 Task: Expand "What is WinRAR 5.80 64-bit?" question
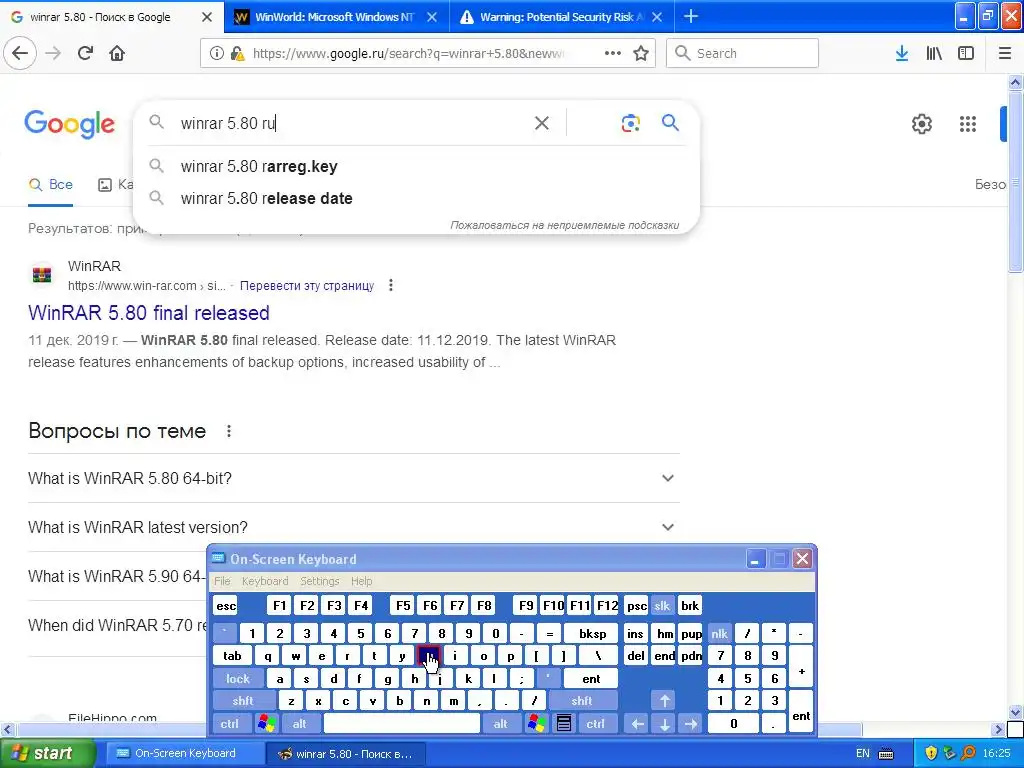pos(353,478)
